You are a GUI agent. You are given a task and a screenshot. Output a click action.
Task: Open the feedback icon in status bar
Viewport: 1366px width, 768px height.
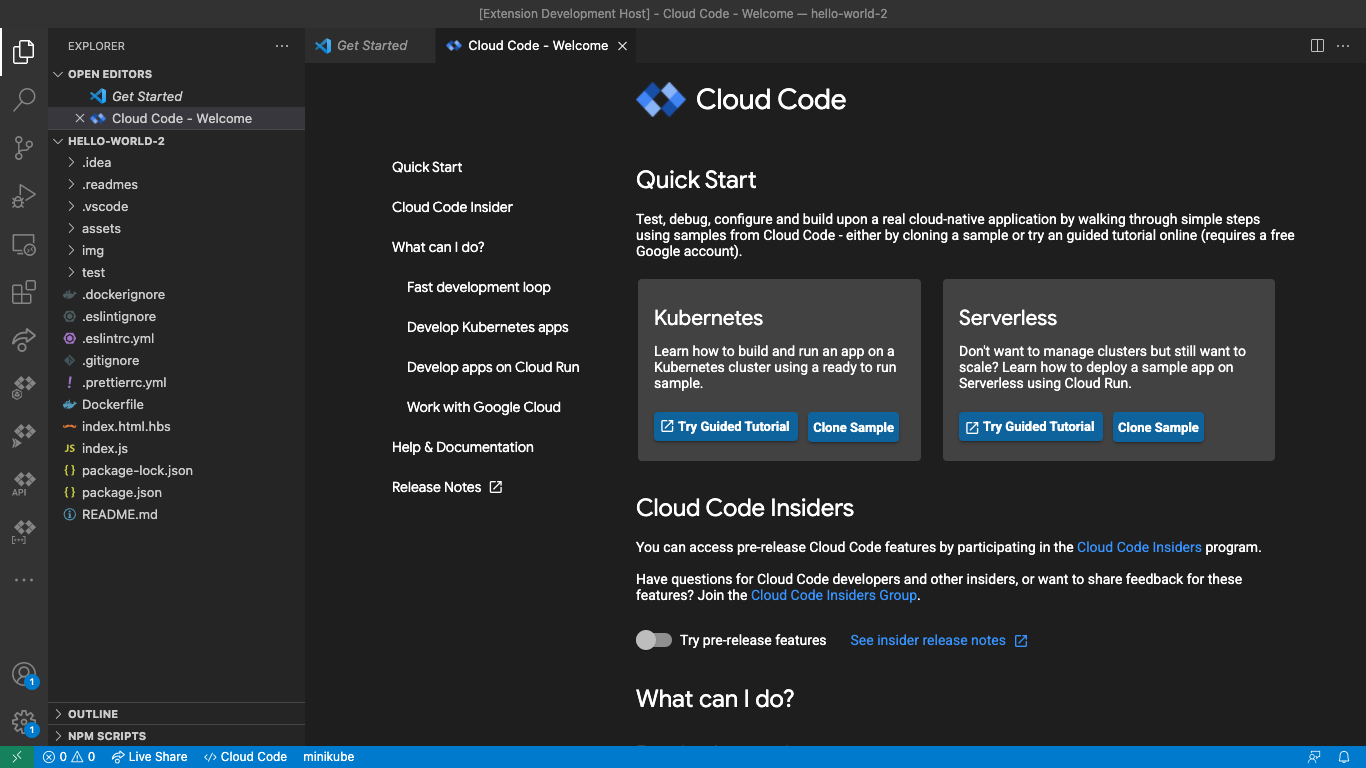1314,757
